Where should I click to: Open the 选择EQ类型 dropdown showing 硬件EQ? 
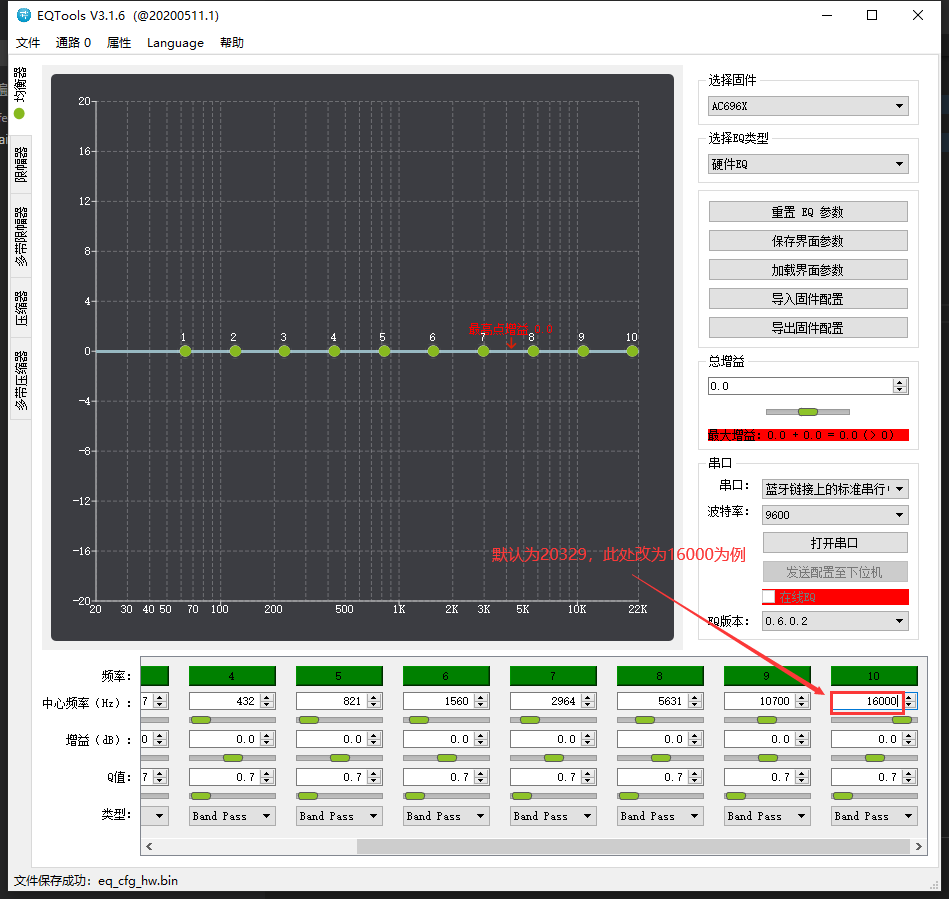tap(808, 164)
